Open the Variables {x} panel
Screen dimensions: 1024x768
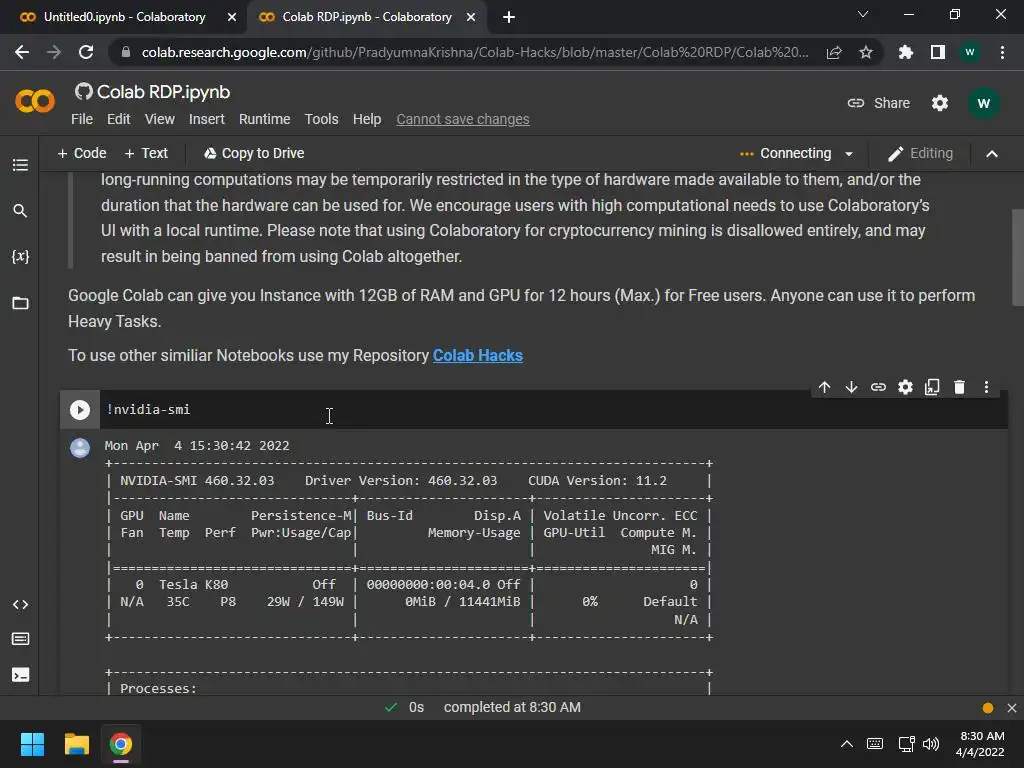point(20,256)
